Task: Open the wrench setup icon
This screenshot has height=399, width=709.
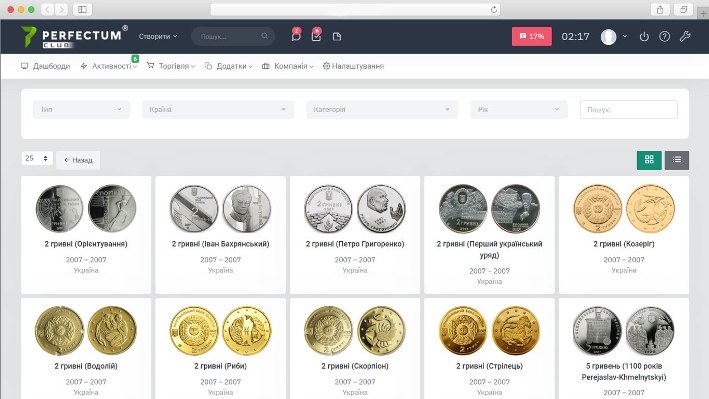Action: (x=685, y=36)
